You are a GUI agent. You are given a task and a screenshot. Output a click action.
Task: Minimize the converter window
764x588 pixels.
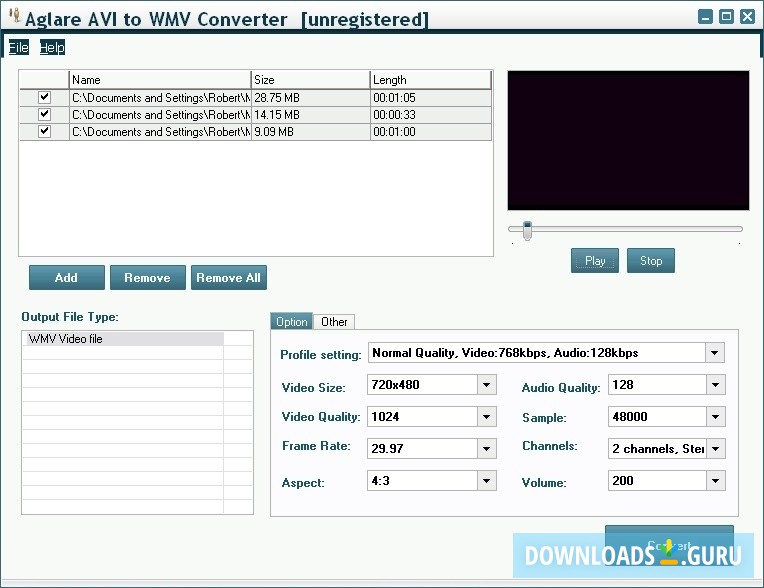tap(705, 17)
